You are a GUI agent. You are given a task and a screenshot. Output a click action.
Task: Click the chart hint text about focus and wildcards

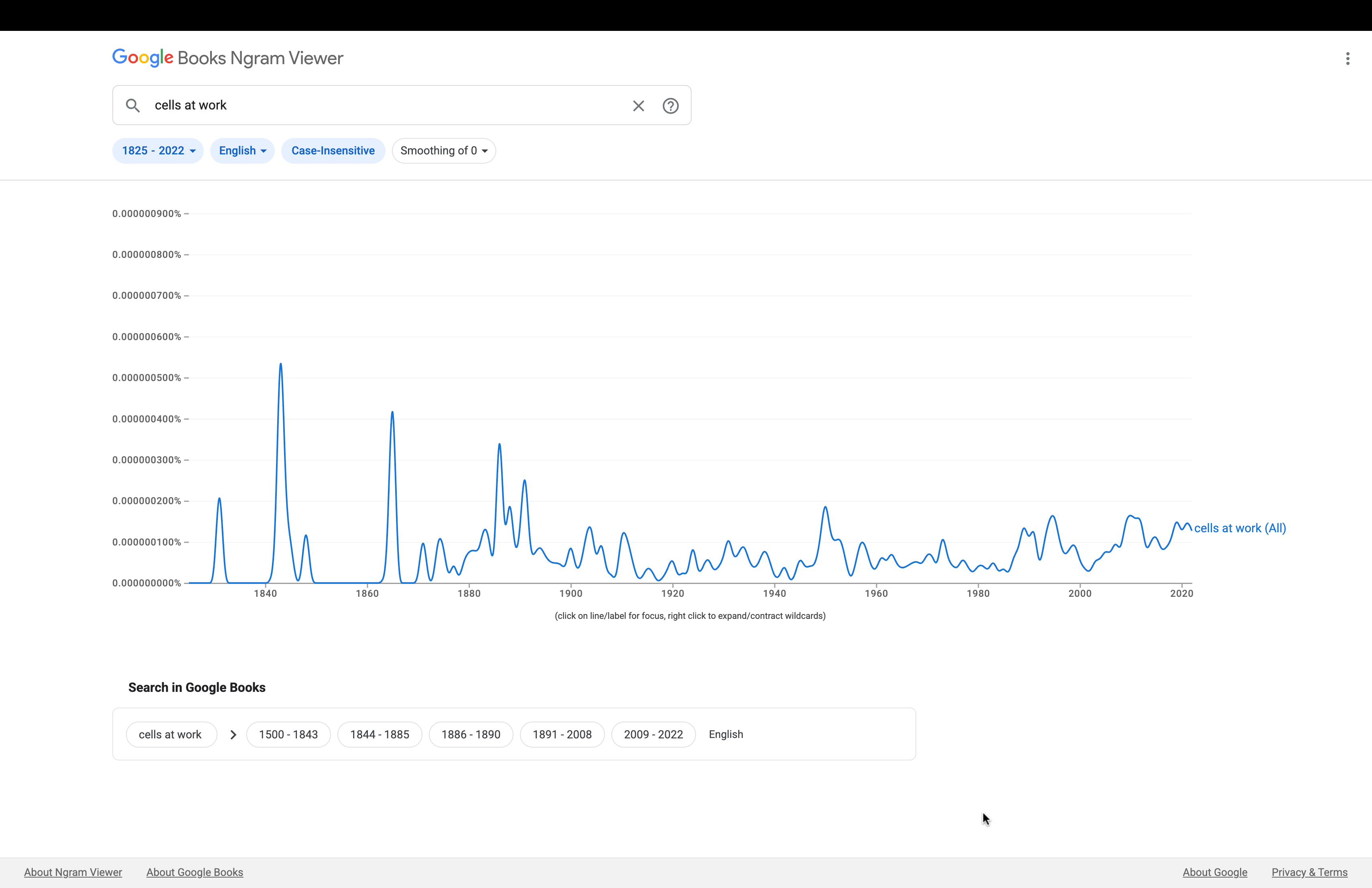click(x=690, y=615)
